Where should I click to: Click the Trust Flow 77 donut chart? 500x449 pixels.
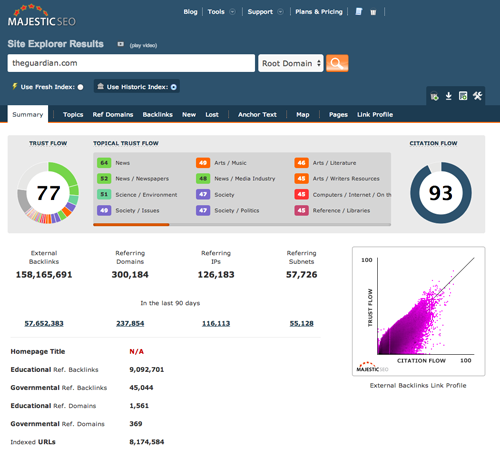[48, 193]
